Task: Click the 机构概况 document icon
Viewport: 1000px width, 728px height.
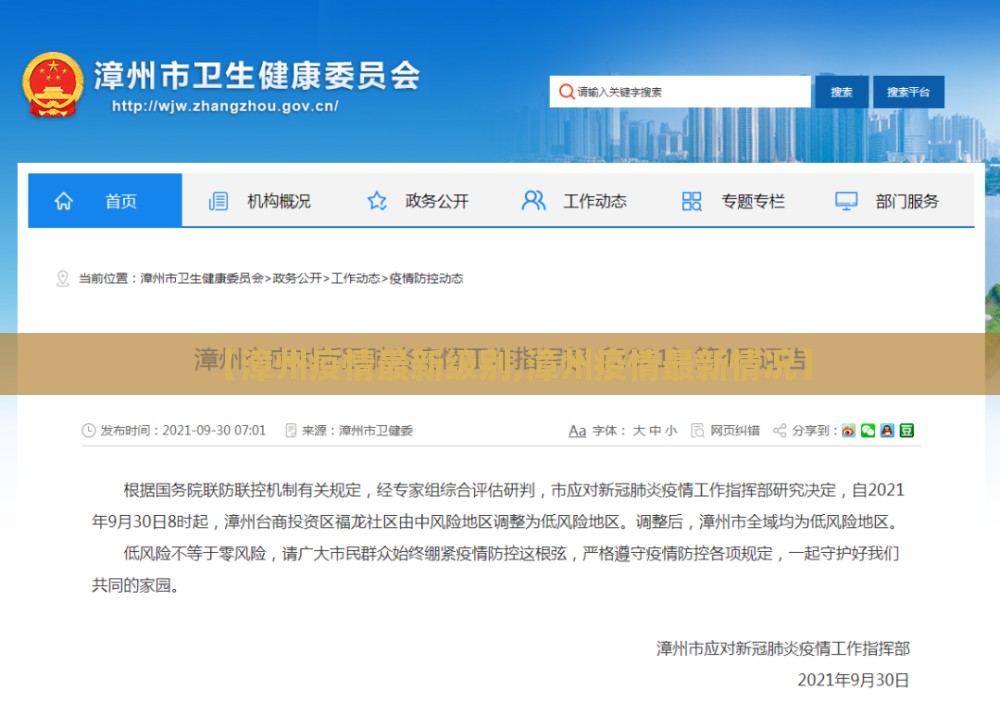Action: coord(218,201)
